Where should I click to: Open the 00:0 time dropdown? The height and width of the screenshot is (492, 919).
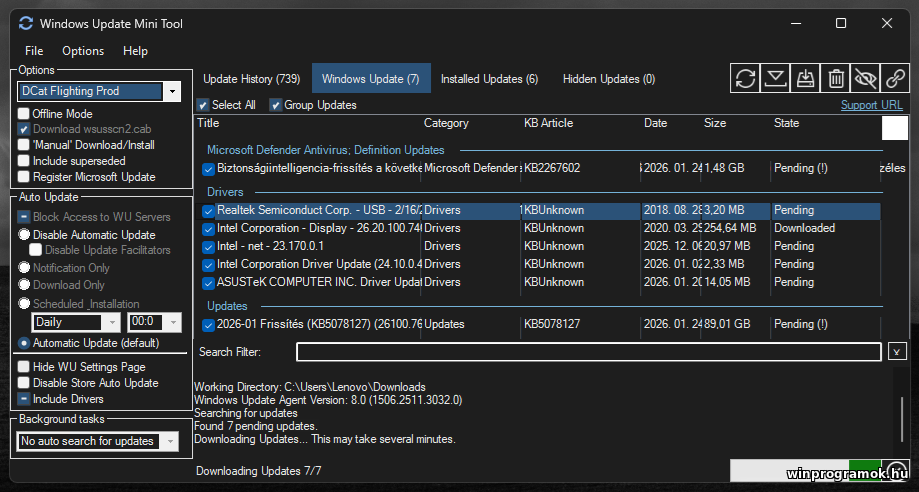[x=173, y=322]
